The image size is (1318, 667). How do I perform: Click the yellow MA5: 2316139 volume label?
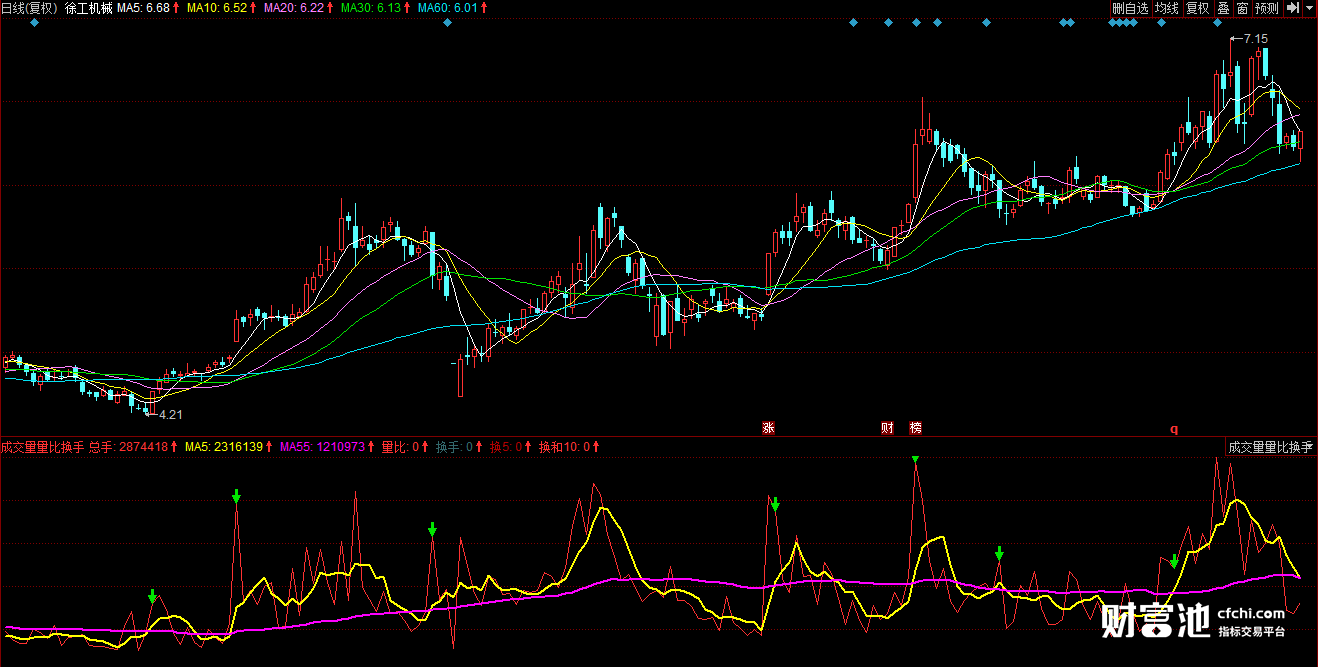point(224,447)
